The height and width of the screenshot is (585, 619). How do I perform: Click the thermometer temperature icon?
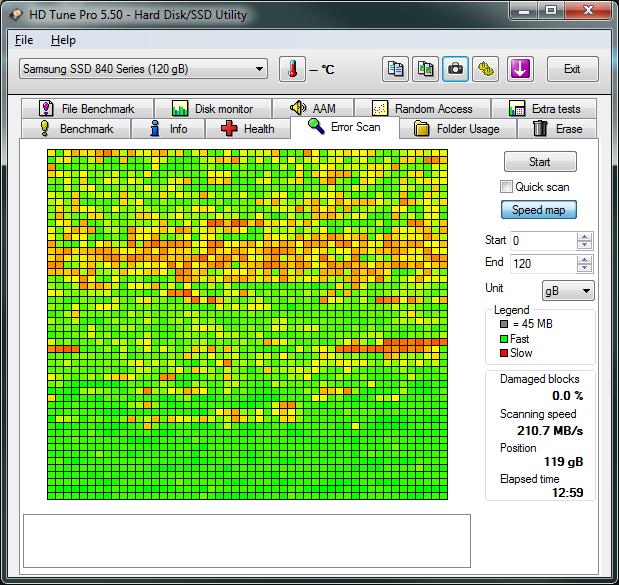pos(292,69)
